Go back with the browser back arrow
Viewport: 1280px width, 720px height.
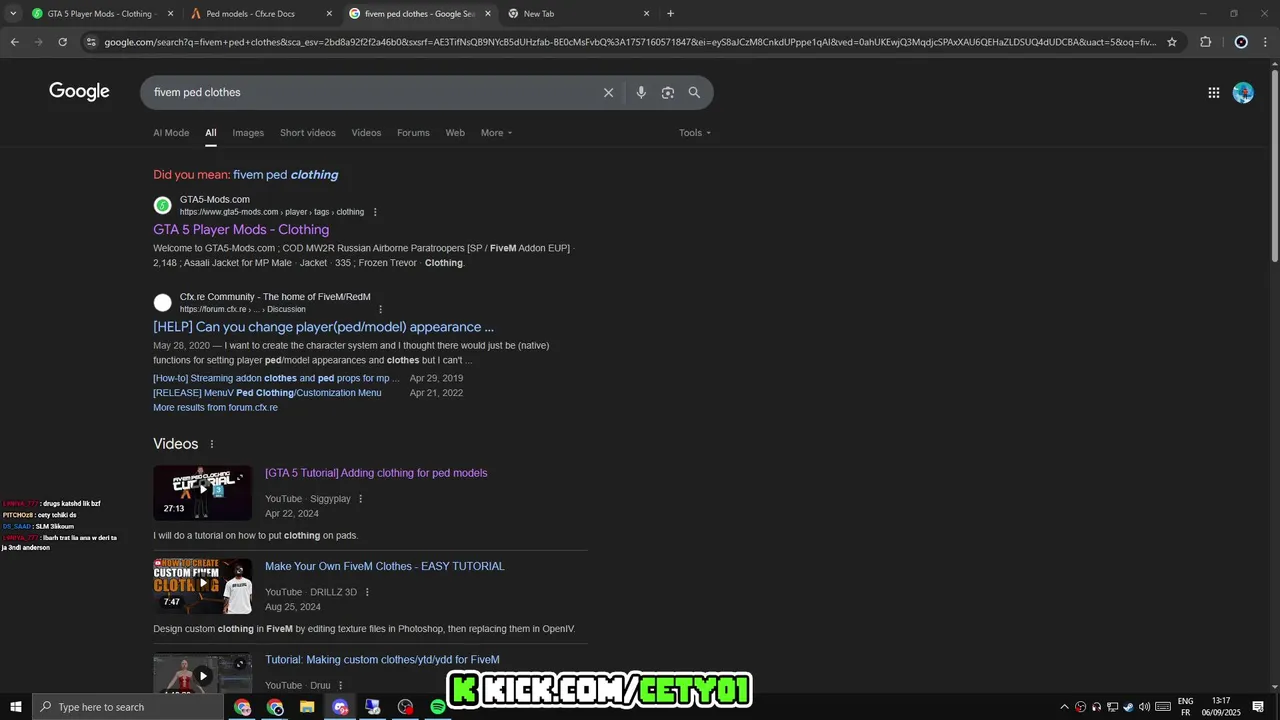14,42
